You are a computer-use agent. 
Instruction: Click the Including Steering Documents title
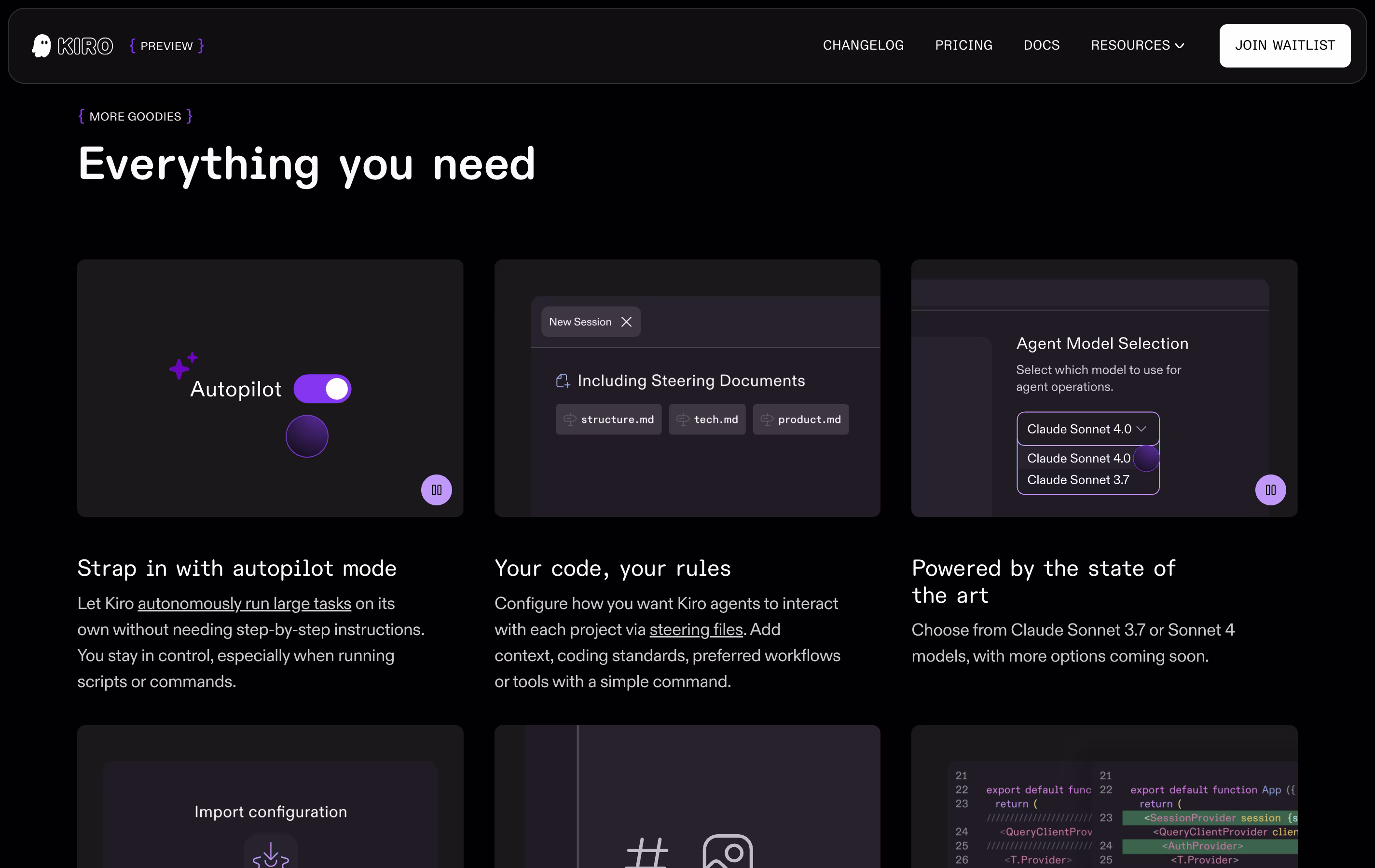[x=691, y=380]
